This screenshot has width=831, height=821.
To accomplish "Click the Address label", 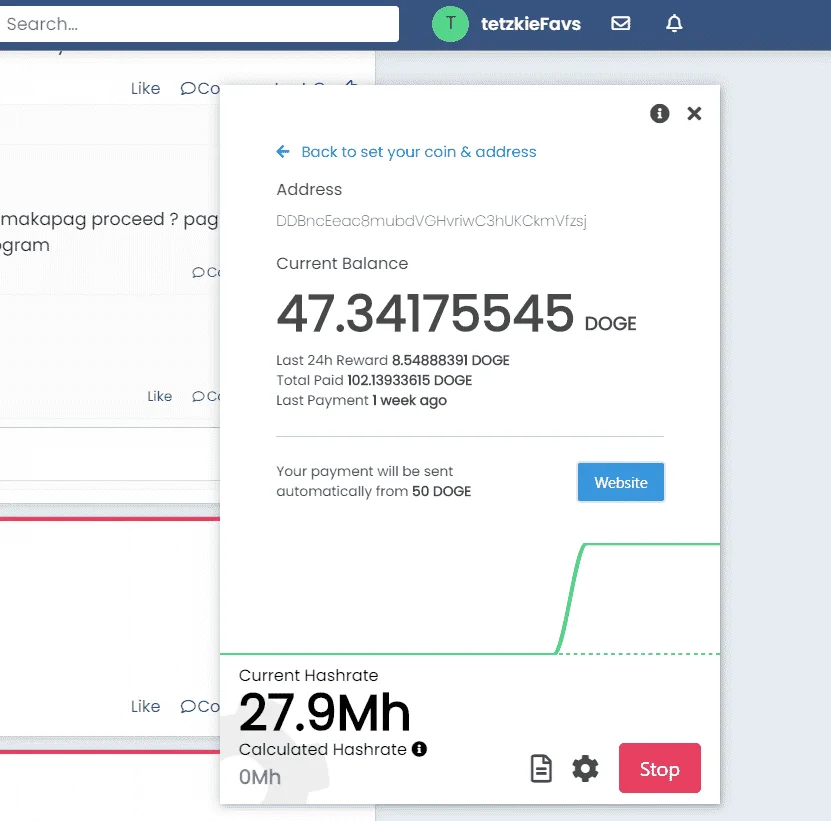I will [x=309, y=189].
